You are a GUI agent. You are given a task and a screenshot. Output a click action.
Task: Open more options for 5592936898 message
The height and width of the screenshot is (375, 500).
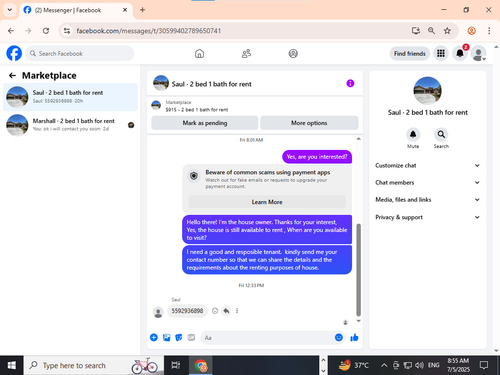[x=237, y=311]
